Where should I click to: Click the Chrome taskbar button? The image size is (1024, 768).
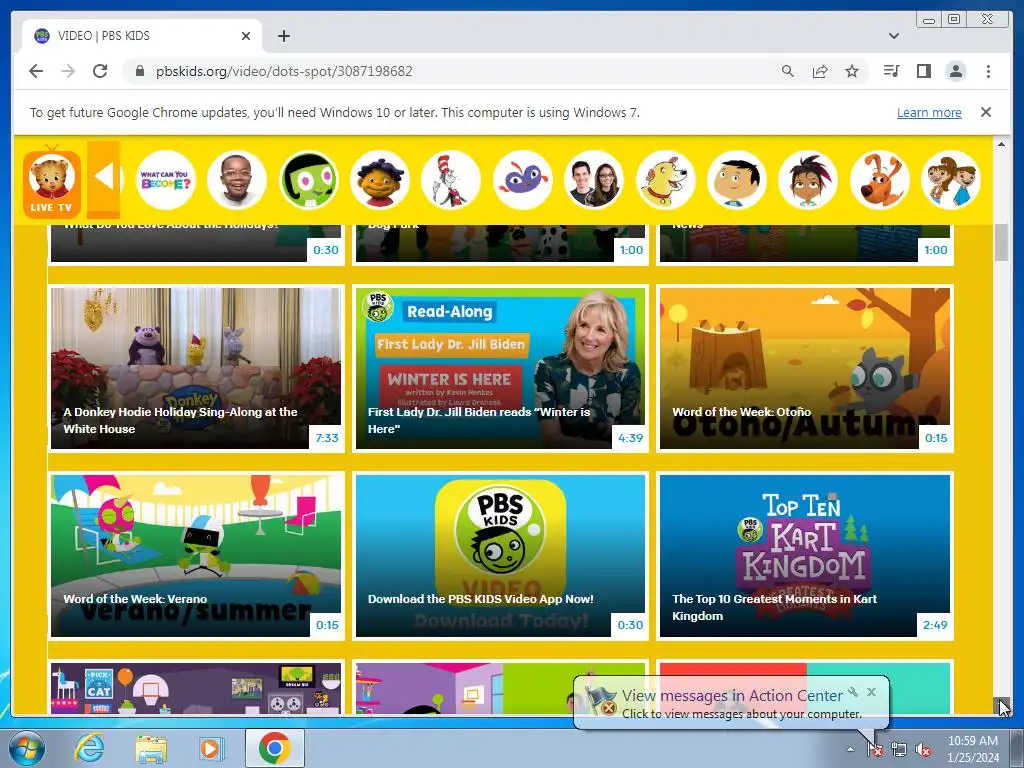pyautogui.click(x=274, y=748)
